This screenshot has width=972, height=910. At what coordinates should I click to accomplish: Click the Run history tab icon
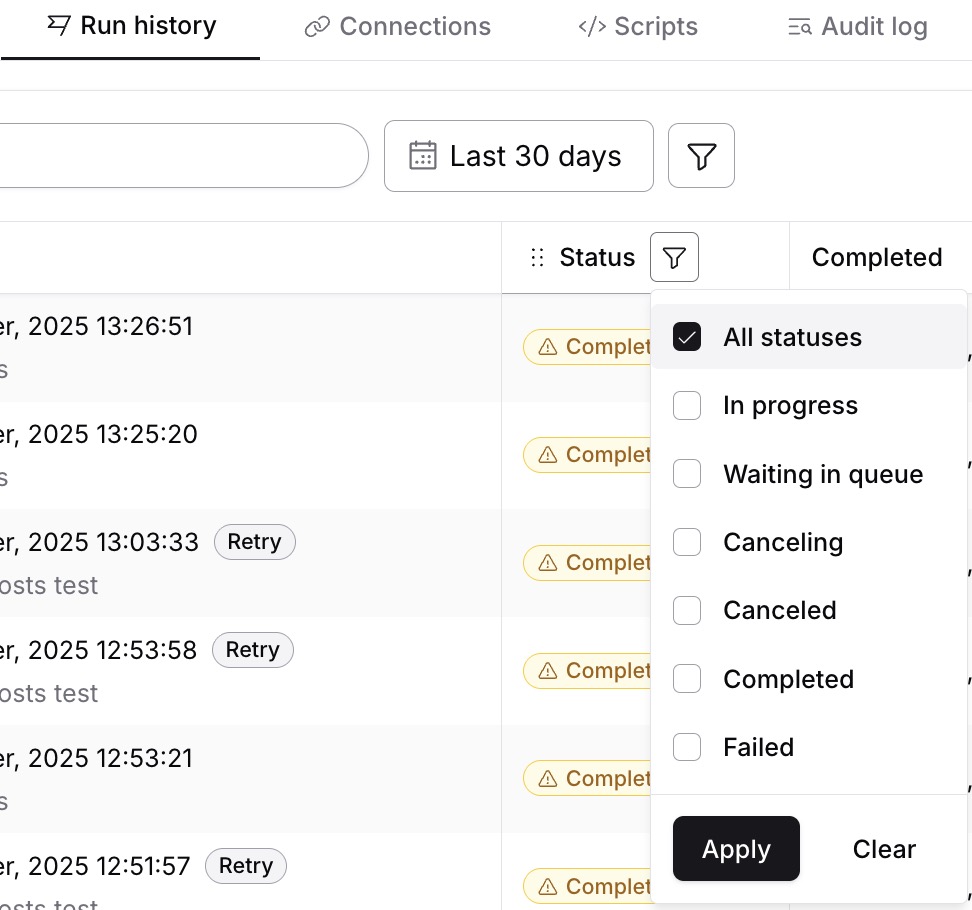(x=59, y=25)
